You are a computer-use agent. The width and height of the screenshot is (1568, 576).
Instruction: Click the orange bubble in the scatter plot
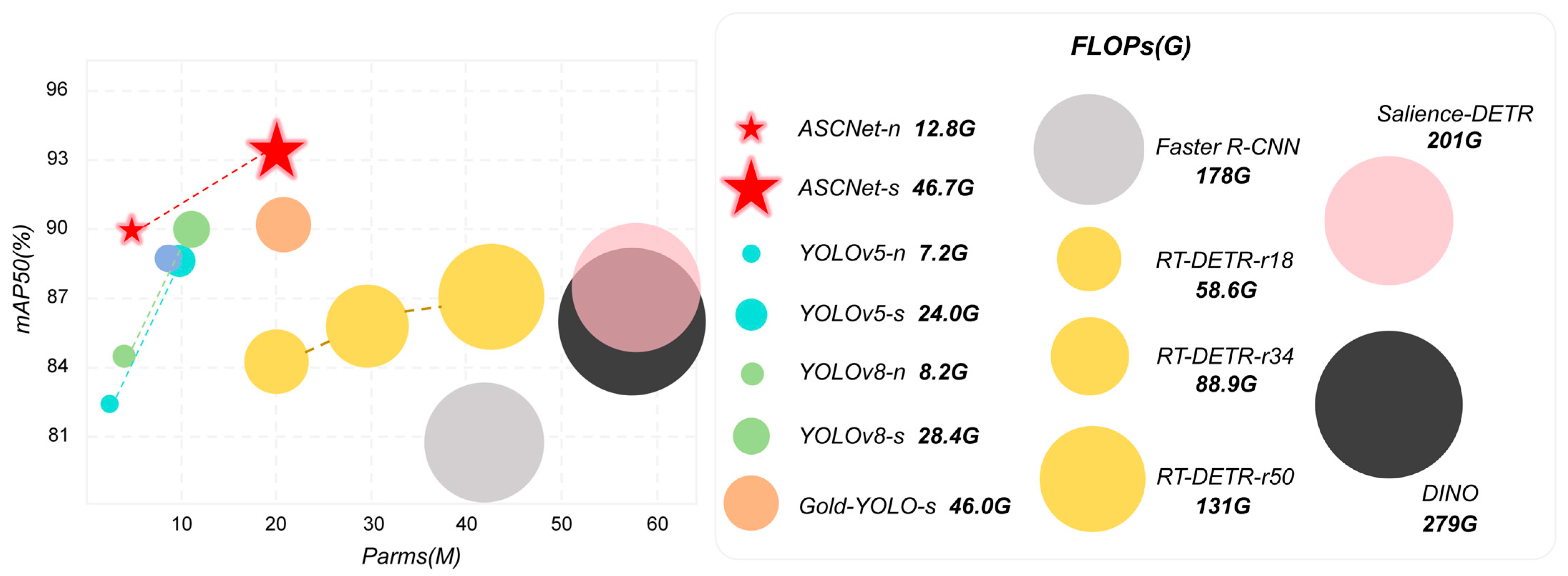283,225
